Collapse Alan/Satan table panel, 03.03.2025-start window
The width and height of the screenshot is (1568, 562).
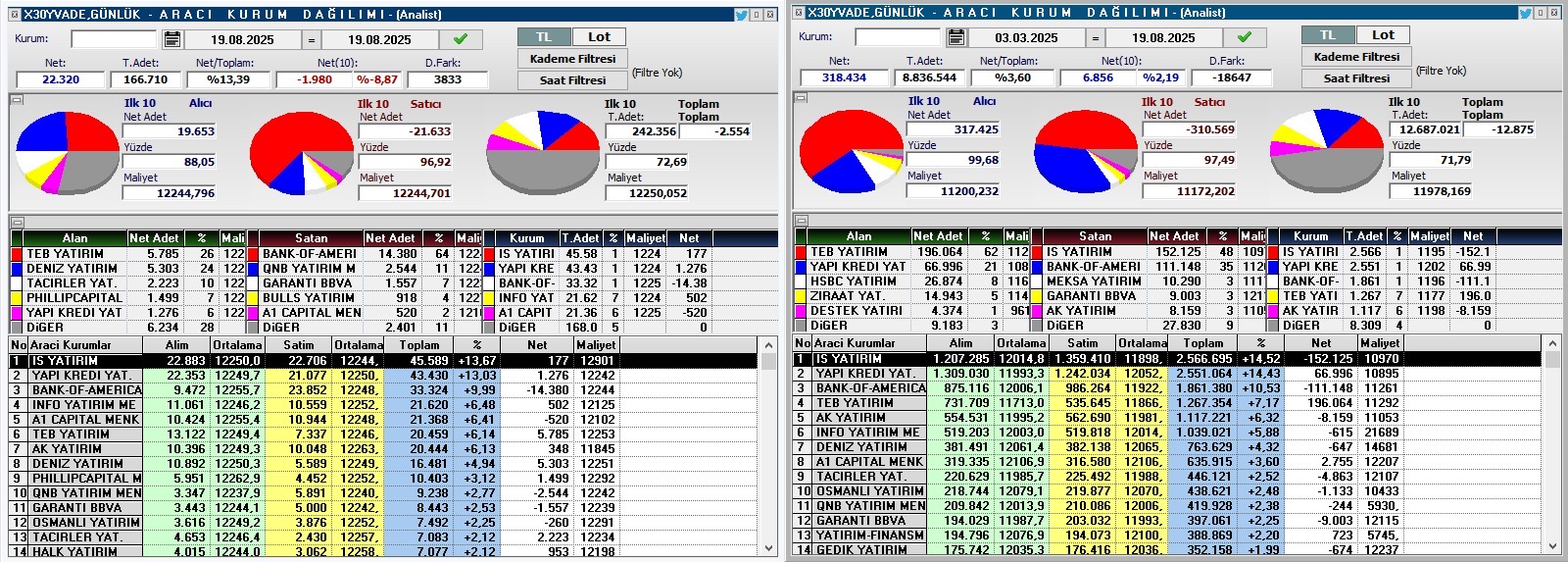coord(801,220)
